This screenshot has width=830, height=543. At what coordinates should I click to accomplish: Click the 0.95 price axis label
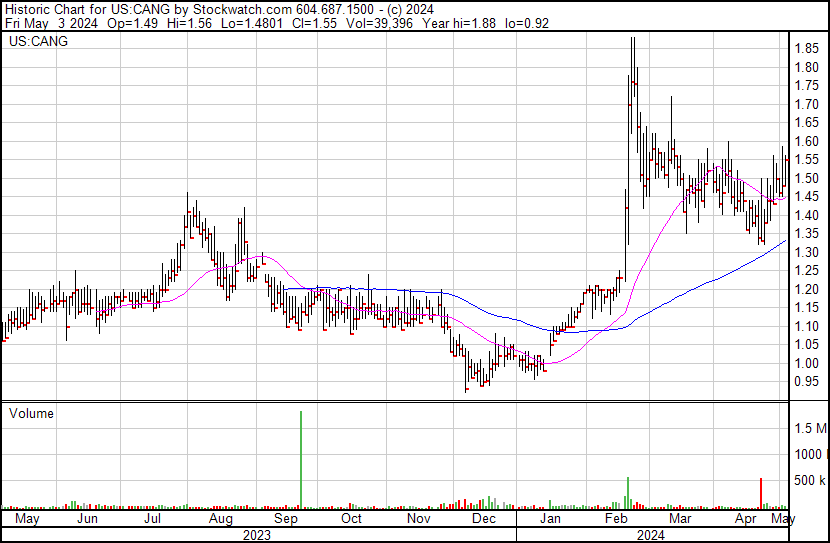[x=807, y=382]
